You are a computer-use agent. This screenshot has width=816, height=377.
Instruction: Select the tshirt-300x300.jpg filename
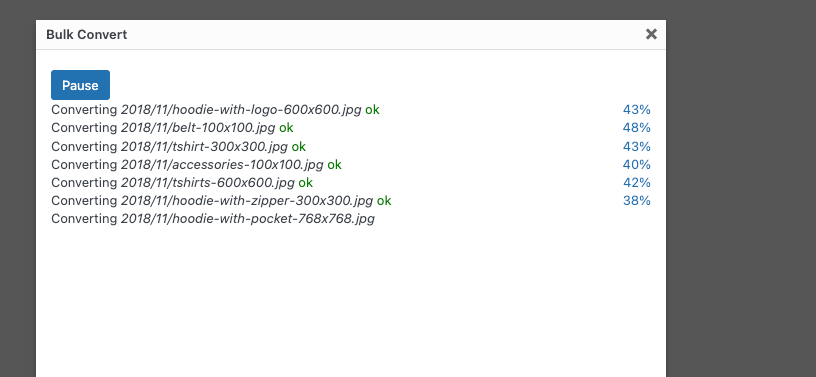tap(204, 146)
